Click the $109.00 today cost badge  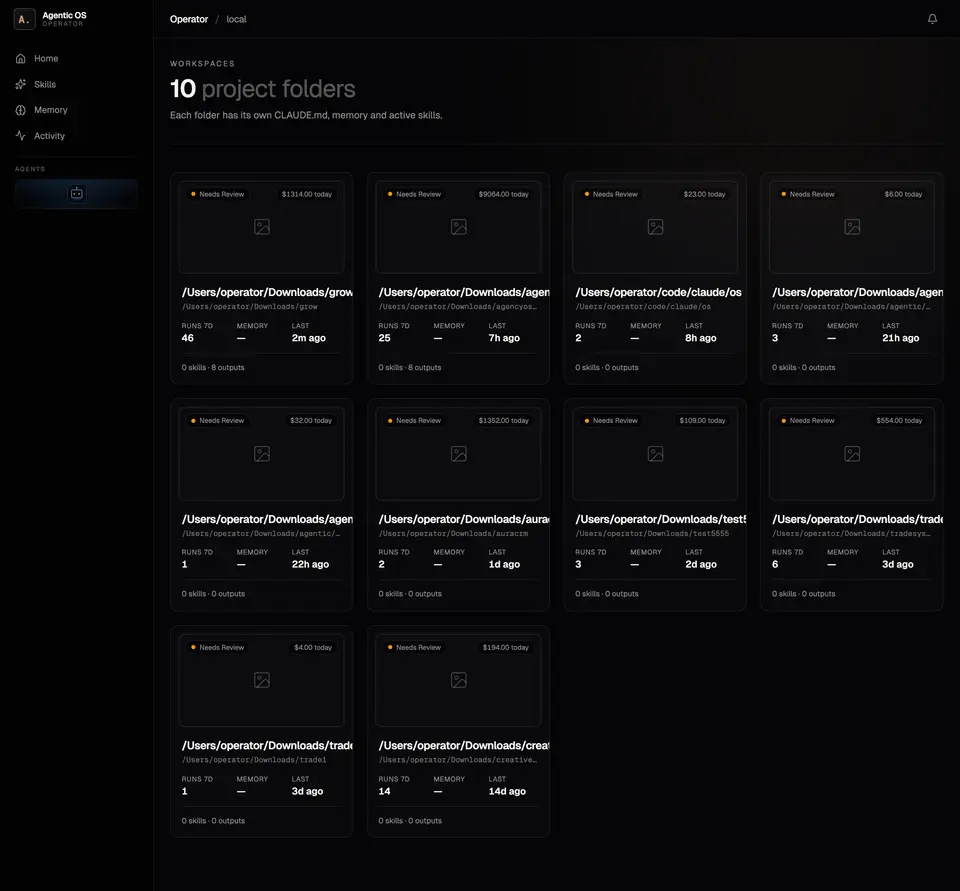point(702,421)
